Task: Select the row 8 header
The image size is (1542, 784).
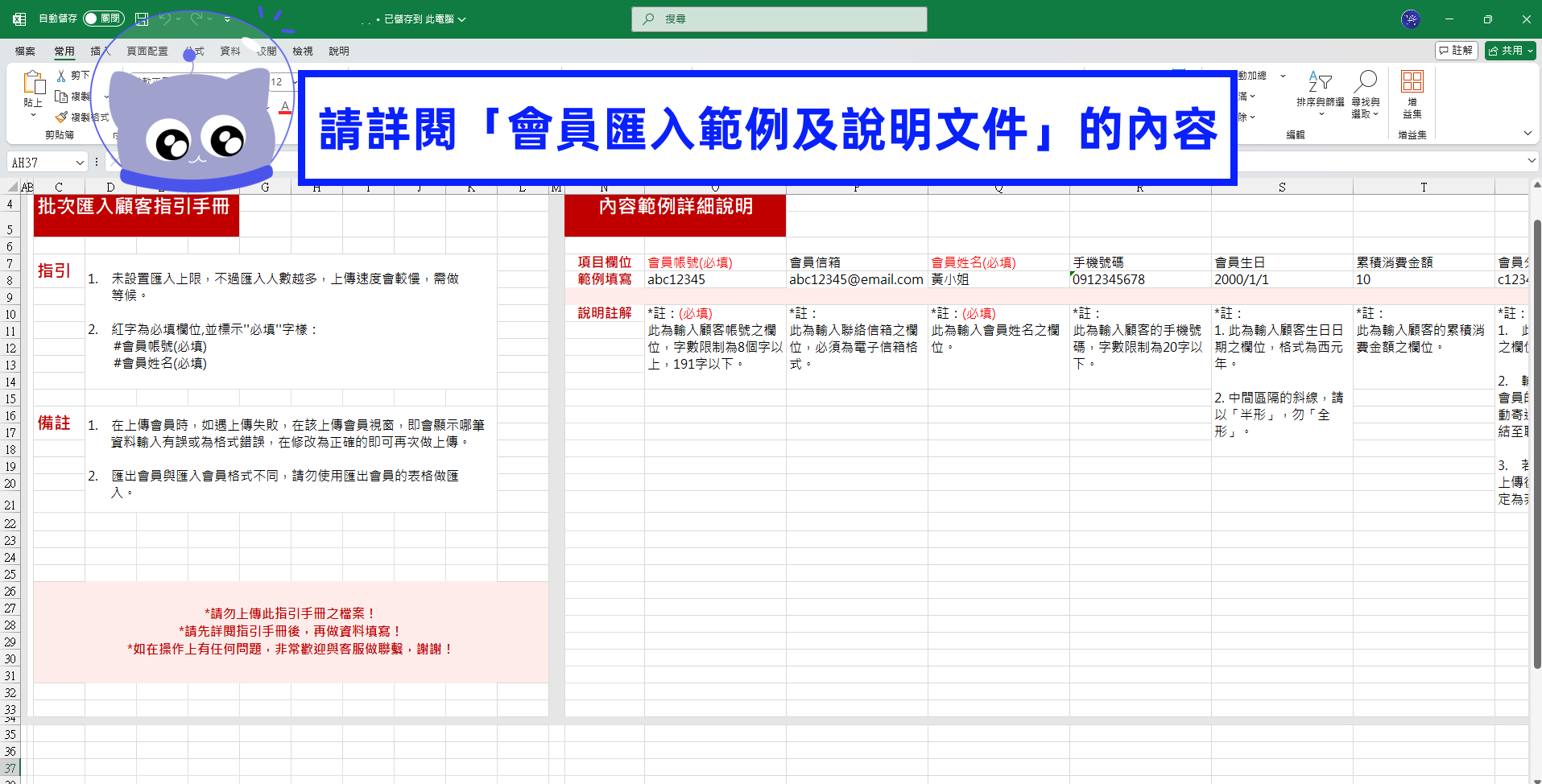Action: (x=10, y=280)
